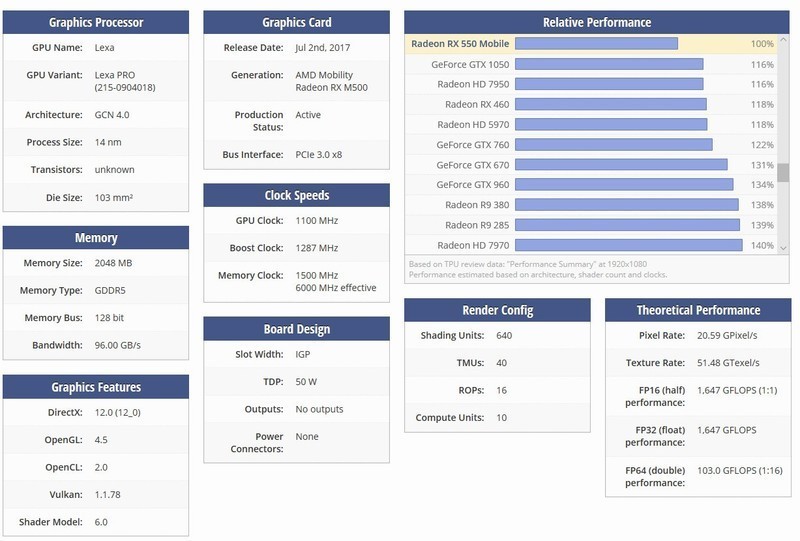Click the Lexa GPU name value
Screen dimensions: 800x541
click(105, 47)
